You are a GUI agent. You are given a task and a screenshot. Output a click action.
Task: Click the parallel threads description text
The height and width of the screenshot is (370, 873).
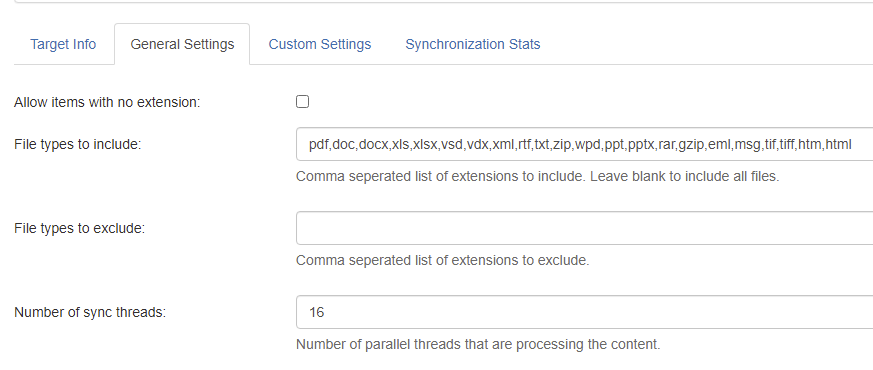click(478, 344)
